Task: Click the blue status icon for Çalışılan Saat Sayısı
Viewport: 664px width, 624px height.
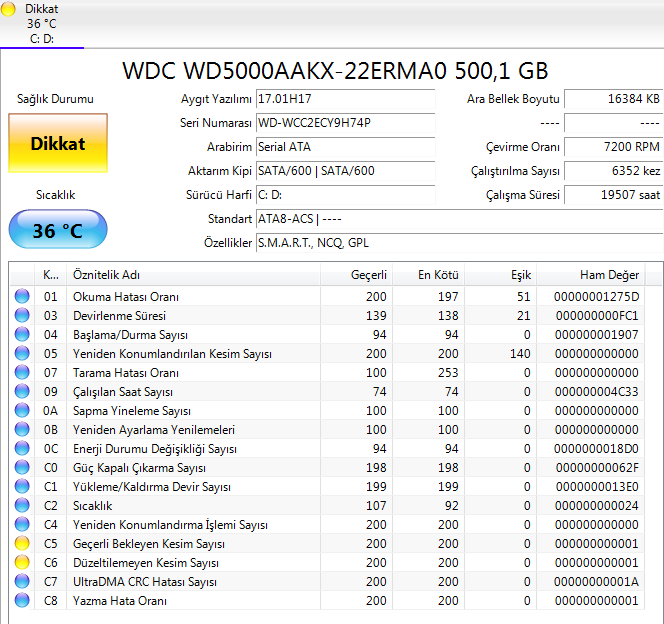Action: pos(22,392)
